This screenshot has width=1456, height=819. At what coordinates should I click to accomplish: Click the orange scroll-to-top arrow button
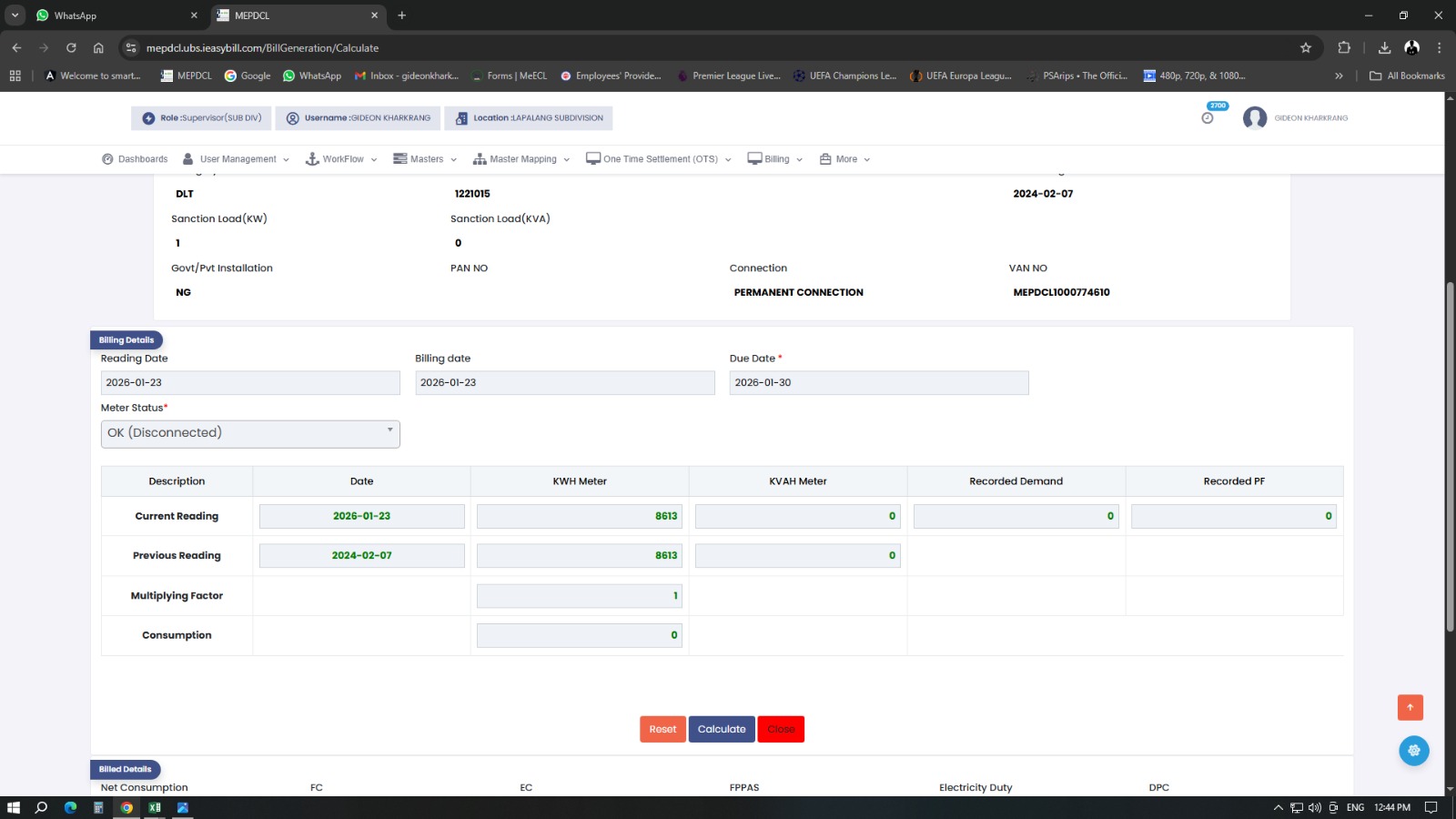point(1410,707)
